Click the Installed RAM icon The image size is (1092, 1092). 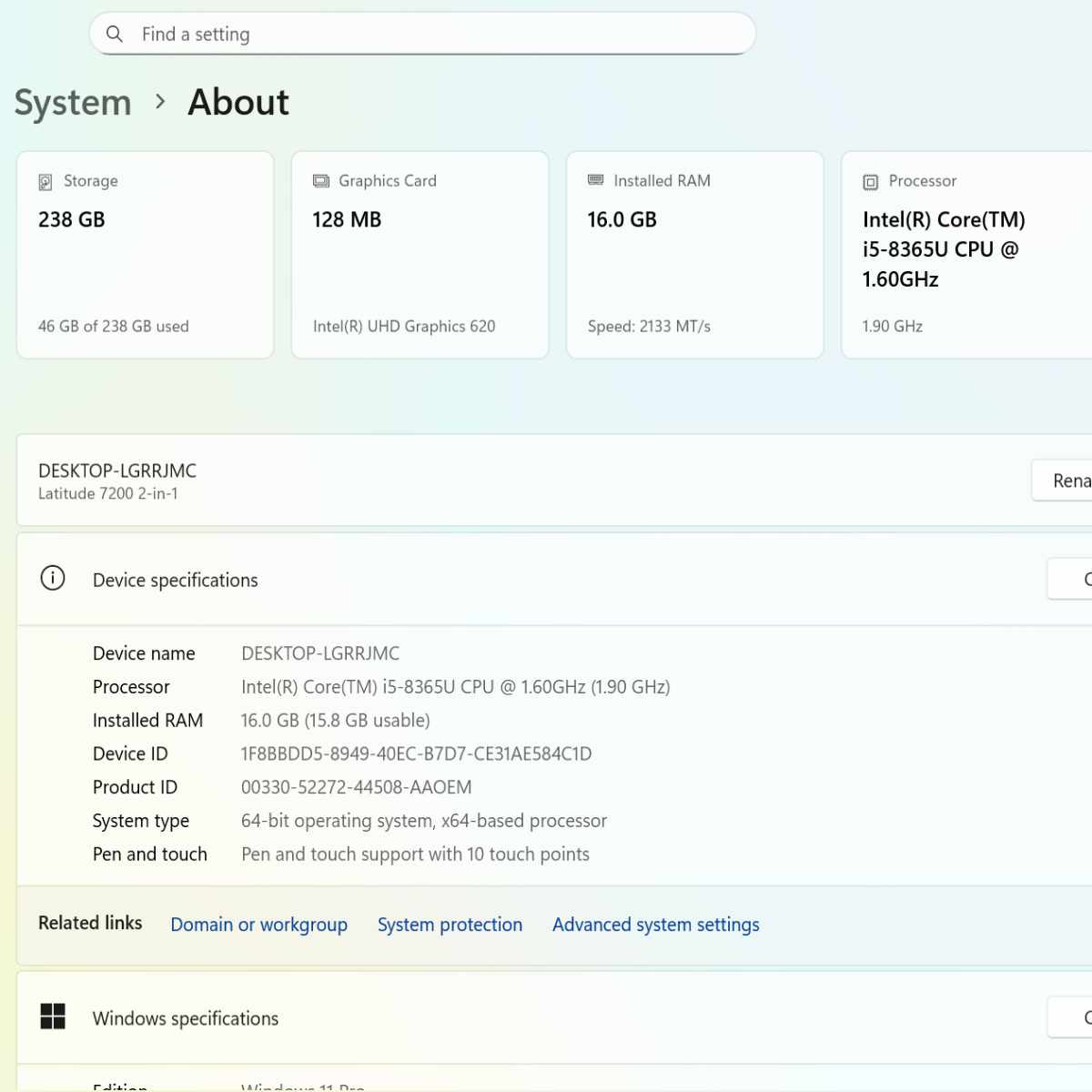click(x=596, y=180)
